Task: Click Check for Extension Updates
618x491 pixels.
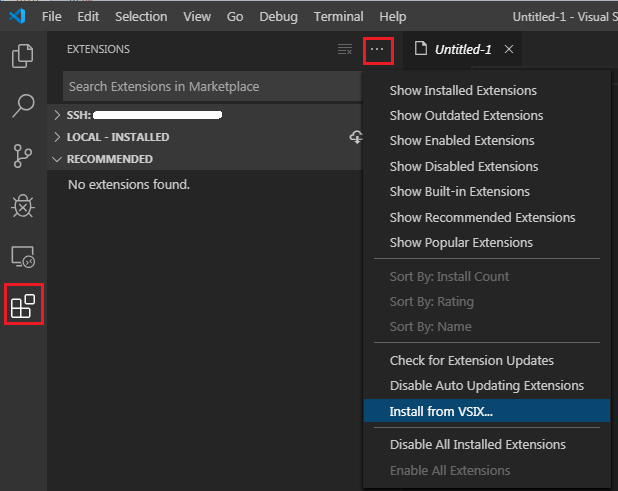Action: (471, 360)
